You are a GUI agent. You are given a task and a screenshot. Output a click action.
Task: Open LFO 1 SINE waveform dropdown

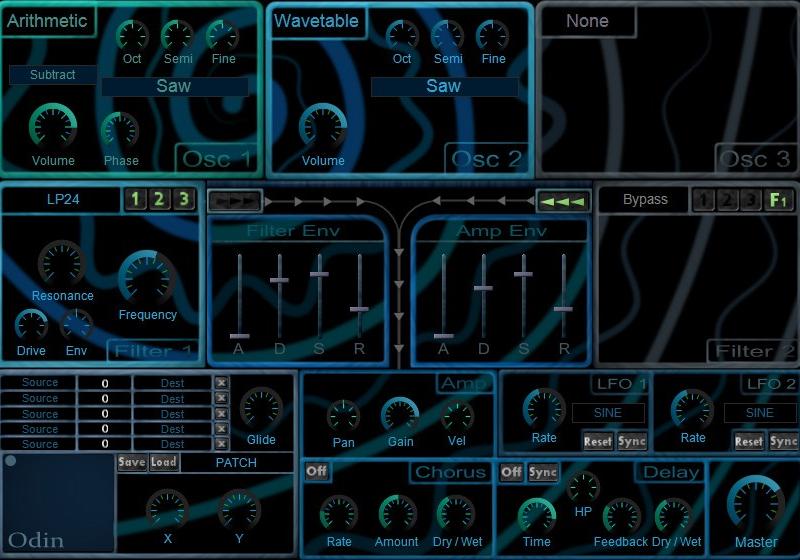pyautogui.click(x=608, y=412)
